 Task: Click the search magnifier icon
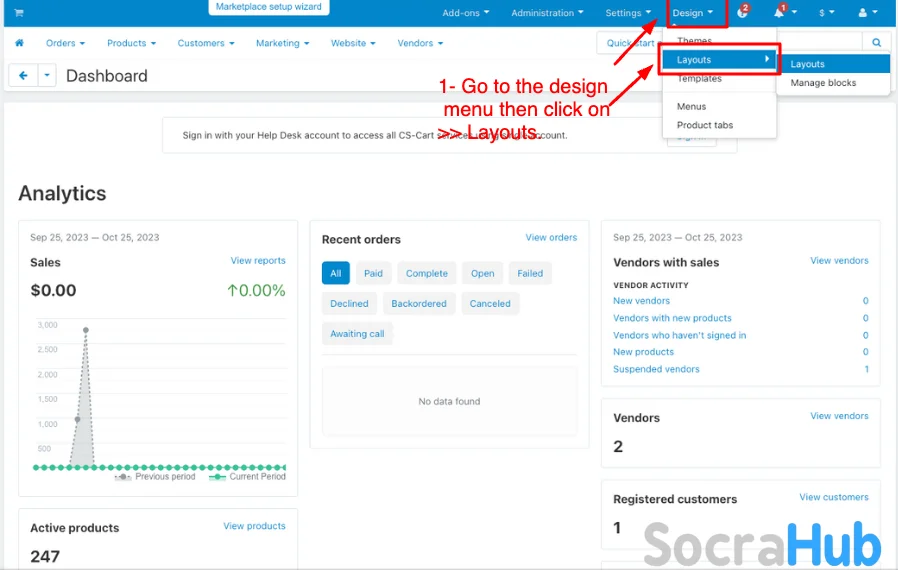coord(876,43)
